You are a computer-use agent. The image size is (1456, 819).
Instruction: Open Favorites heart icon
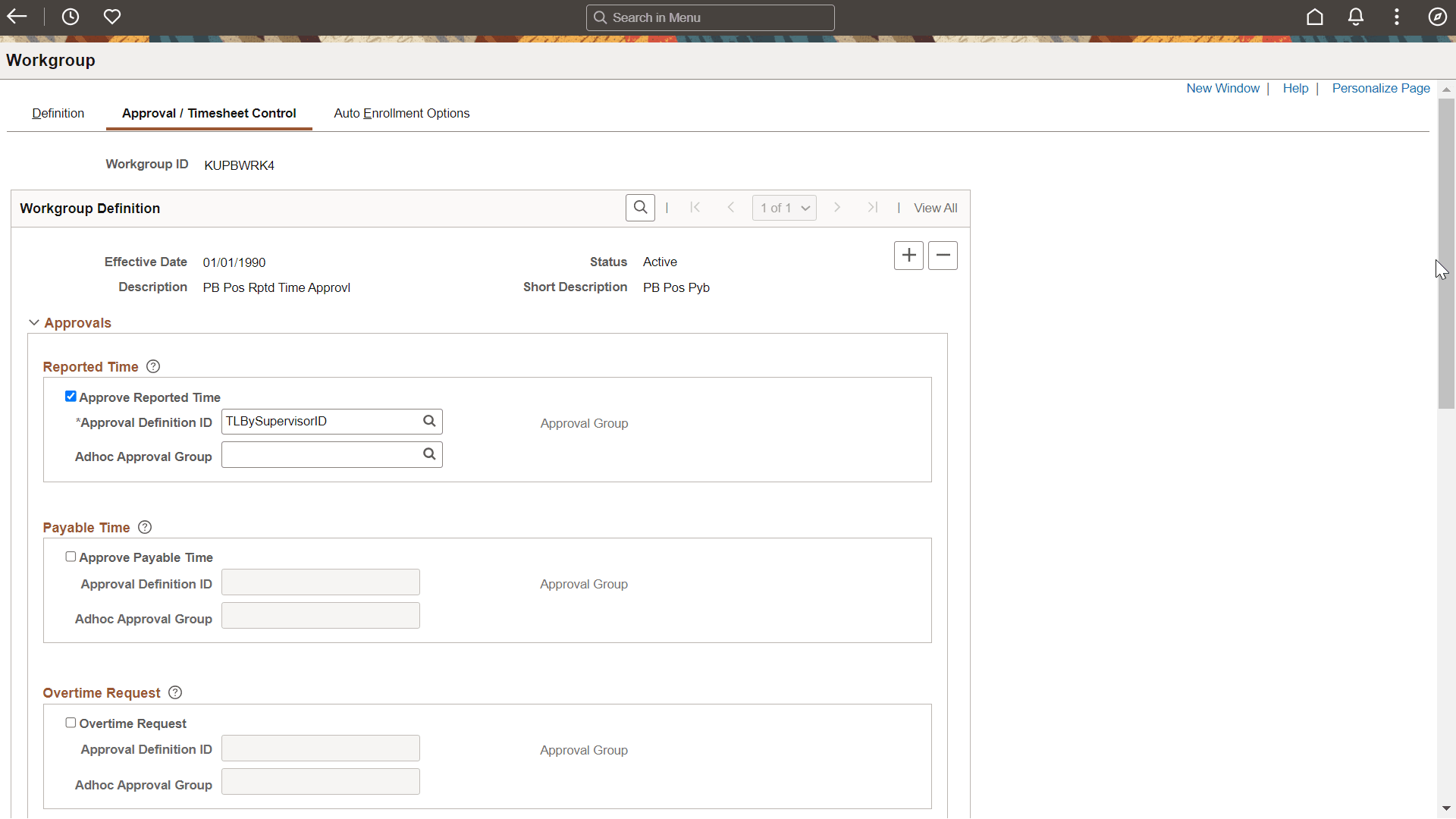pos(112,17)
